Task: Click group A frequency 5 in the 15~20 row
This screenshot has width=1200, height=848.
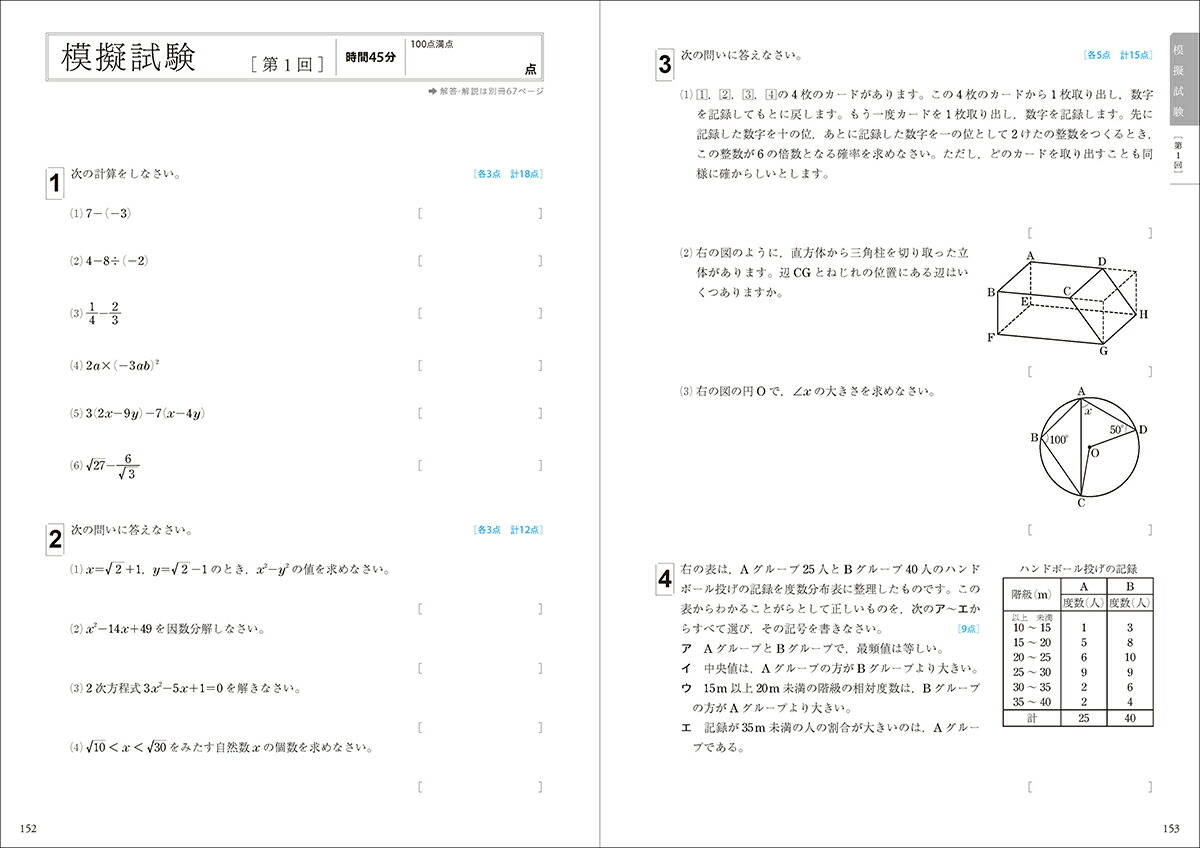Action: tap(1082, 642)
